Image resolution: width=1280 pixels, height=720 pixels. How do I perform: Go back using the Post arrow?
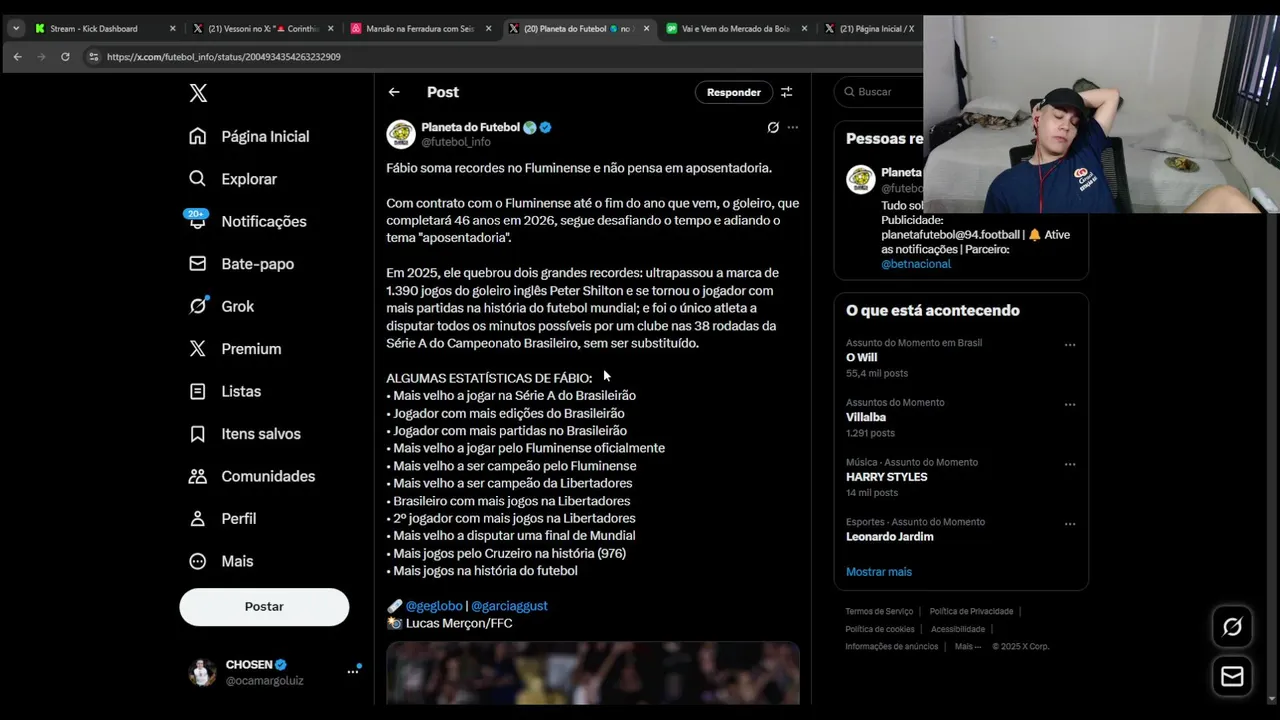[394, 92]
